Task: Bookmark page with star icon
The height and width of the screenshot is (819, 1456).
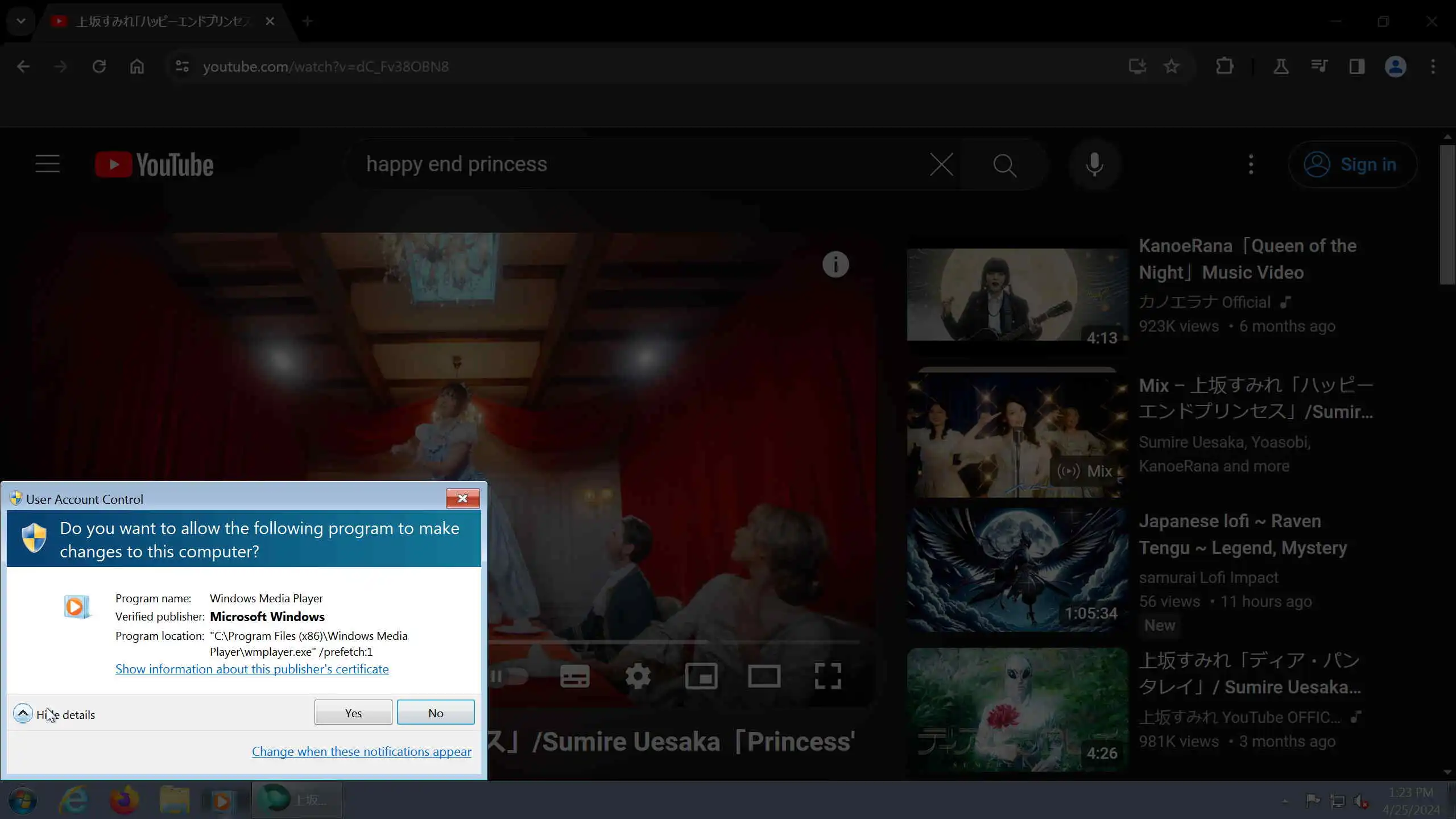Action: (1171, 67)
